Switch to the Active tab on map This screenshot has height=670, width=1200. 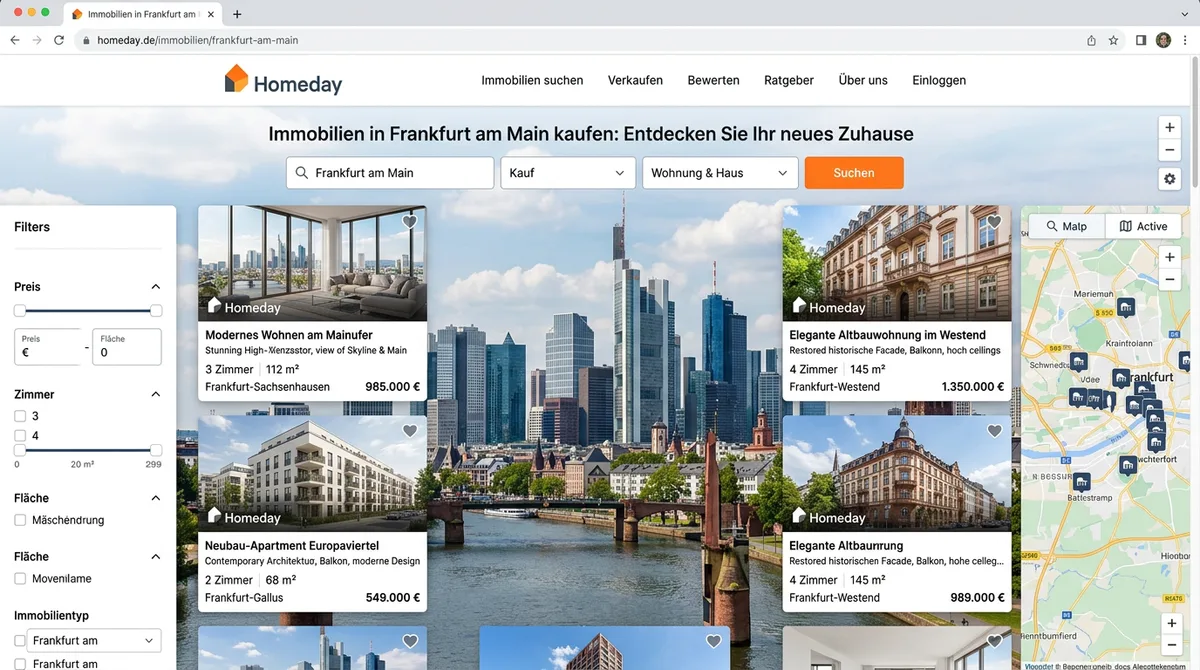(x=1143, y=226)
